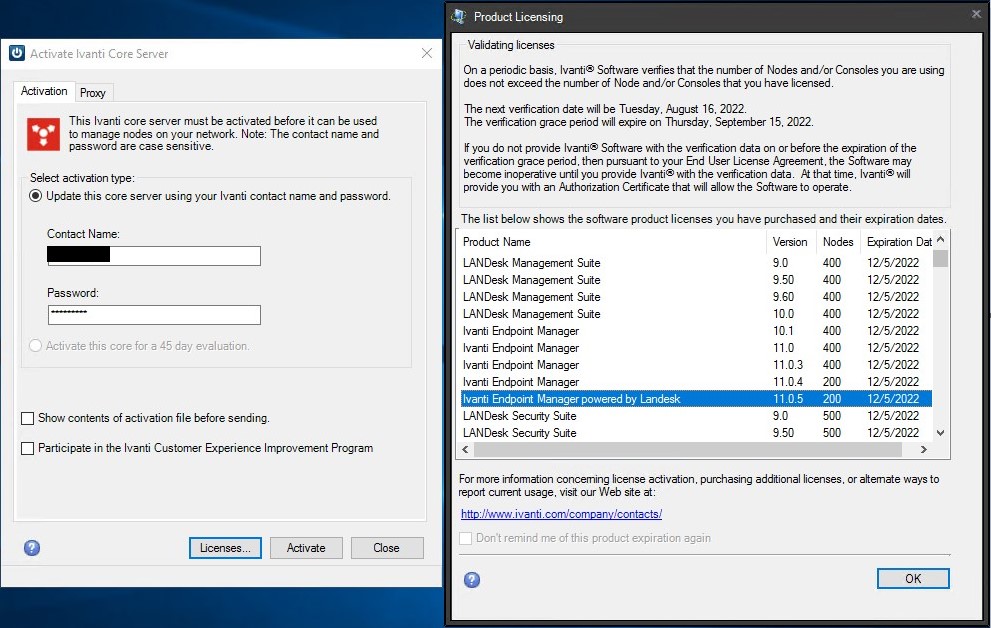Click the Product Licensing title bar icon
991x628 pixels.
pyautogui.click(x=458, y=16)
